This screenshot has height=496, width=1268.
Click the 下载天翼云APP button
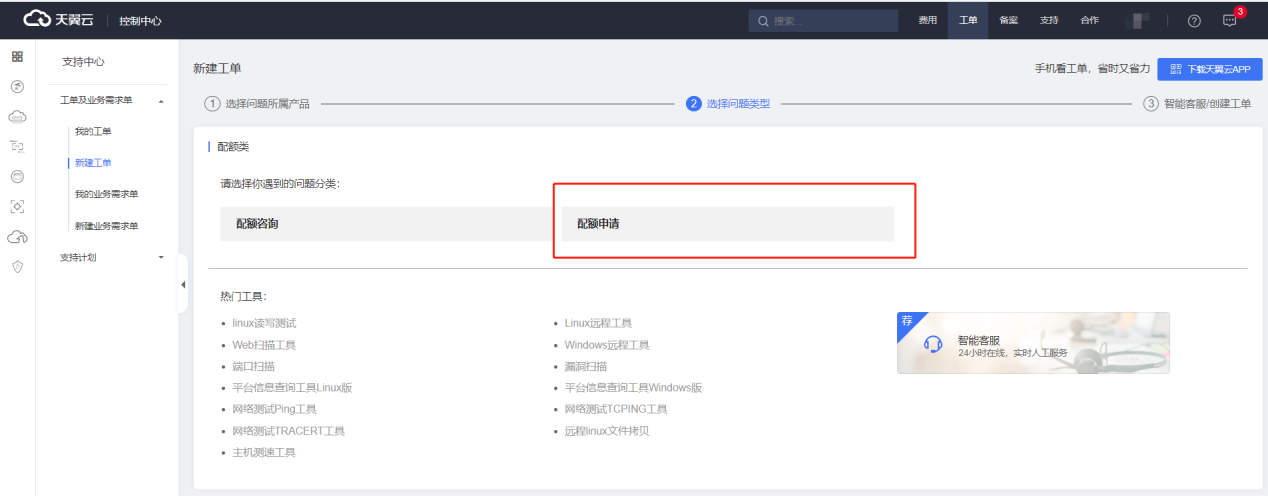coord(1210,69)
